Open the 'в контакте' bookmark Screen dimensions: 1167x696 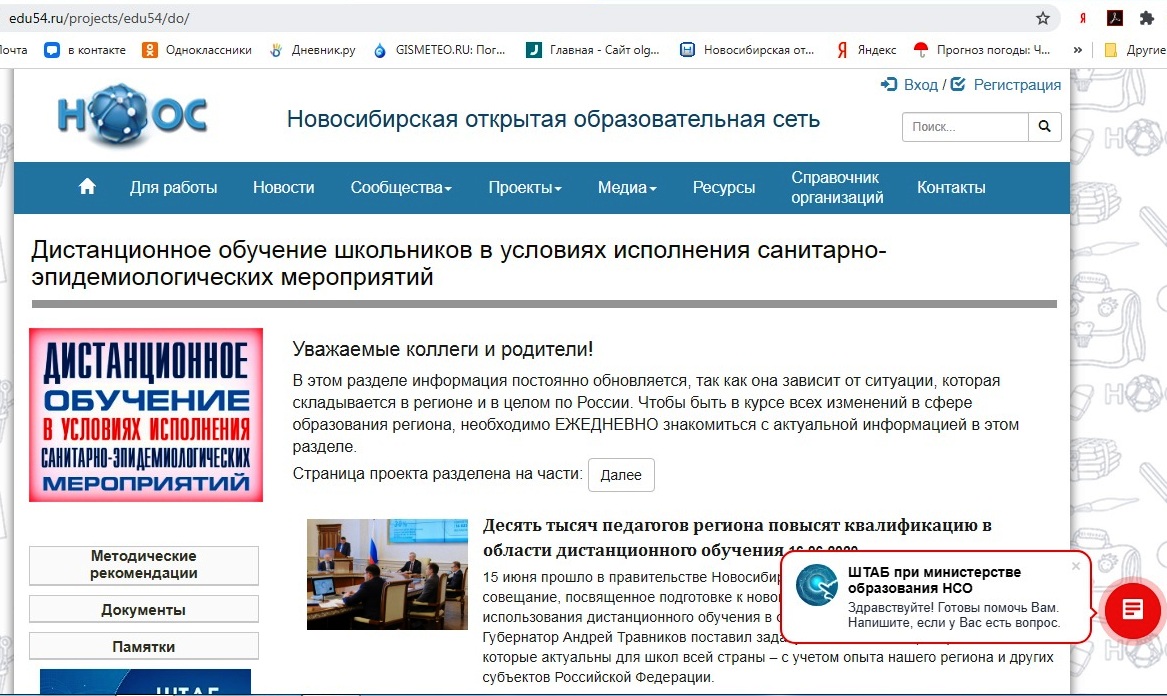[85, 50]
